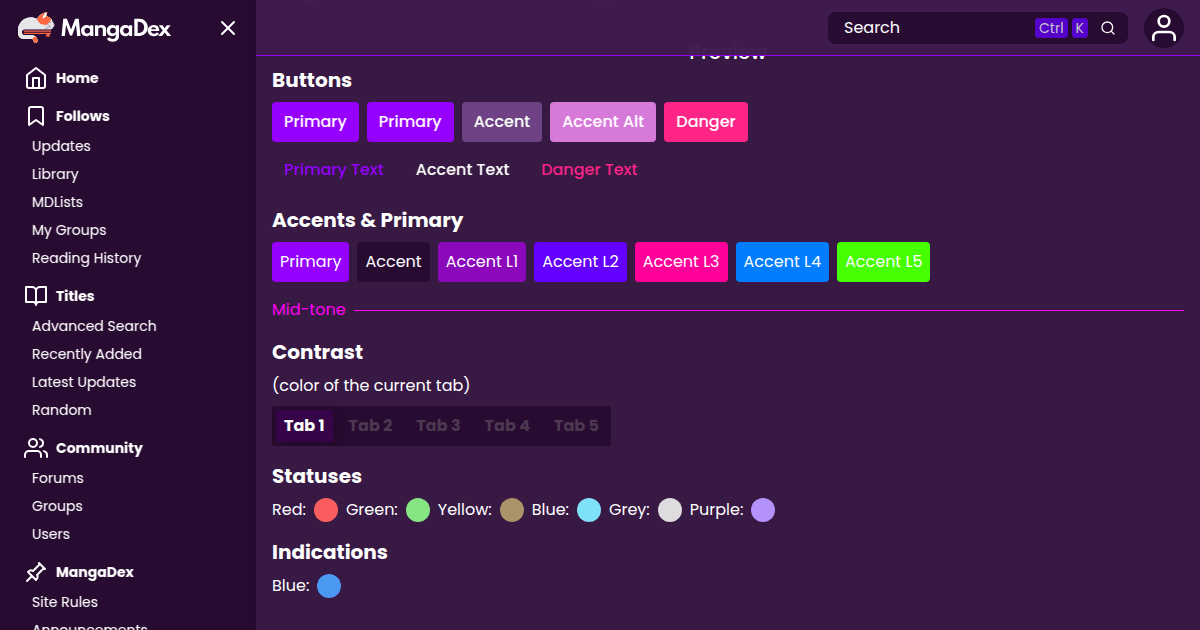
Task: Click the Danger button
Action: click(705, 122)
